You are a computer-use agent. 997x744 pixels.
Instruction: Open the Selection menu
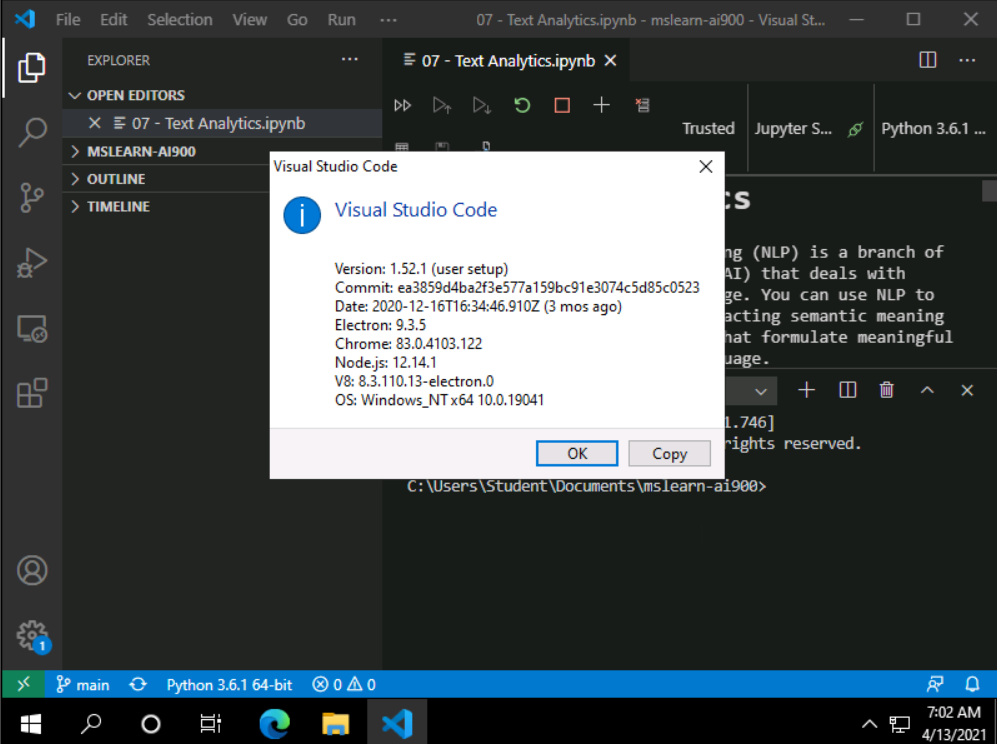click(x=179, y=20)
